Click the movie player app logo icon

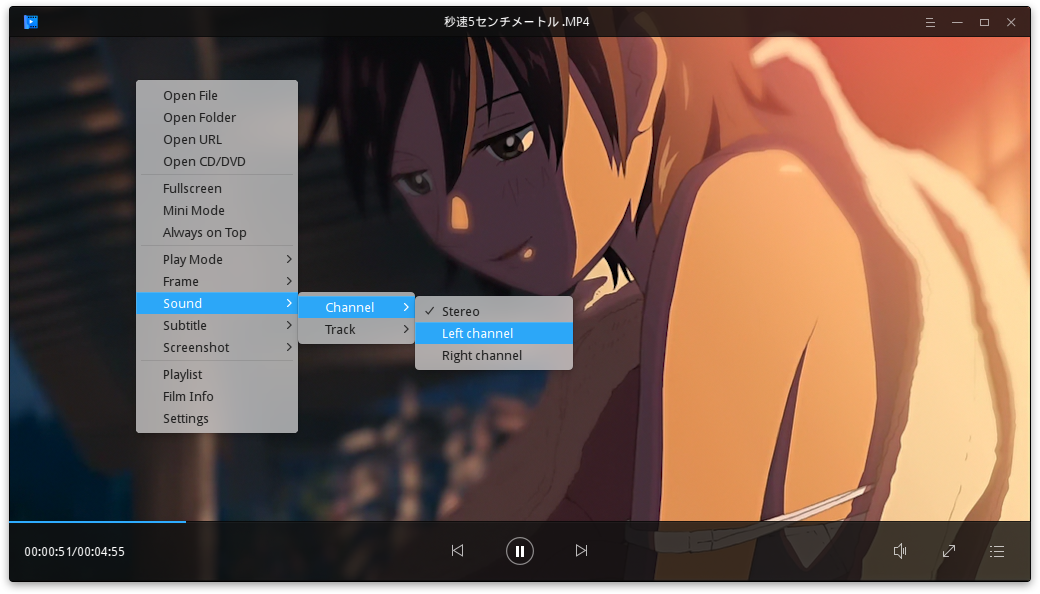click(x=31, y=22)
